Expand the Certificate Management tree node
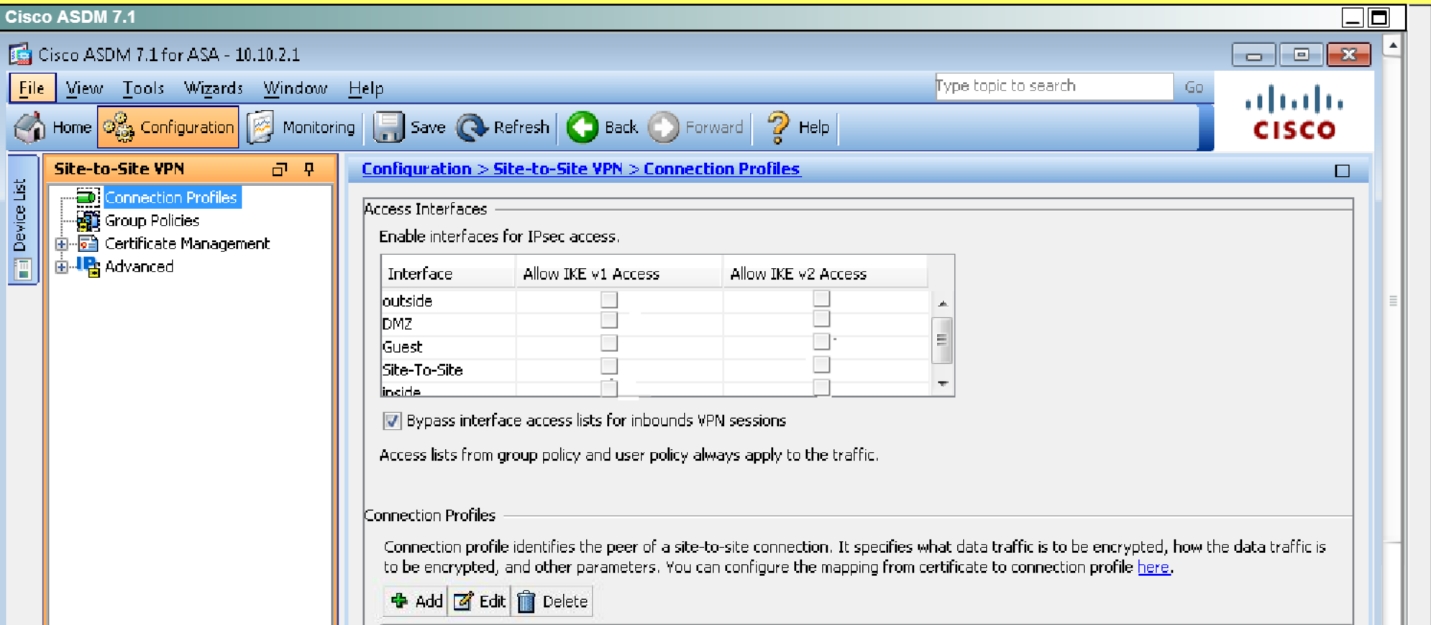 [x=63, y=244]
